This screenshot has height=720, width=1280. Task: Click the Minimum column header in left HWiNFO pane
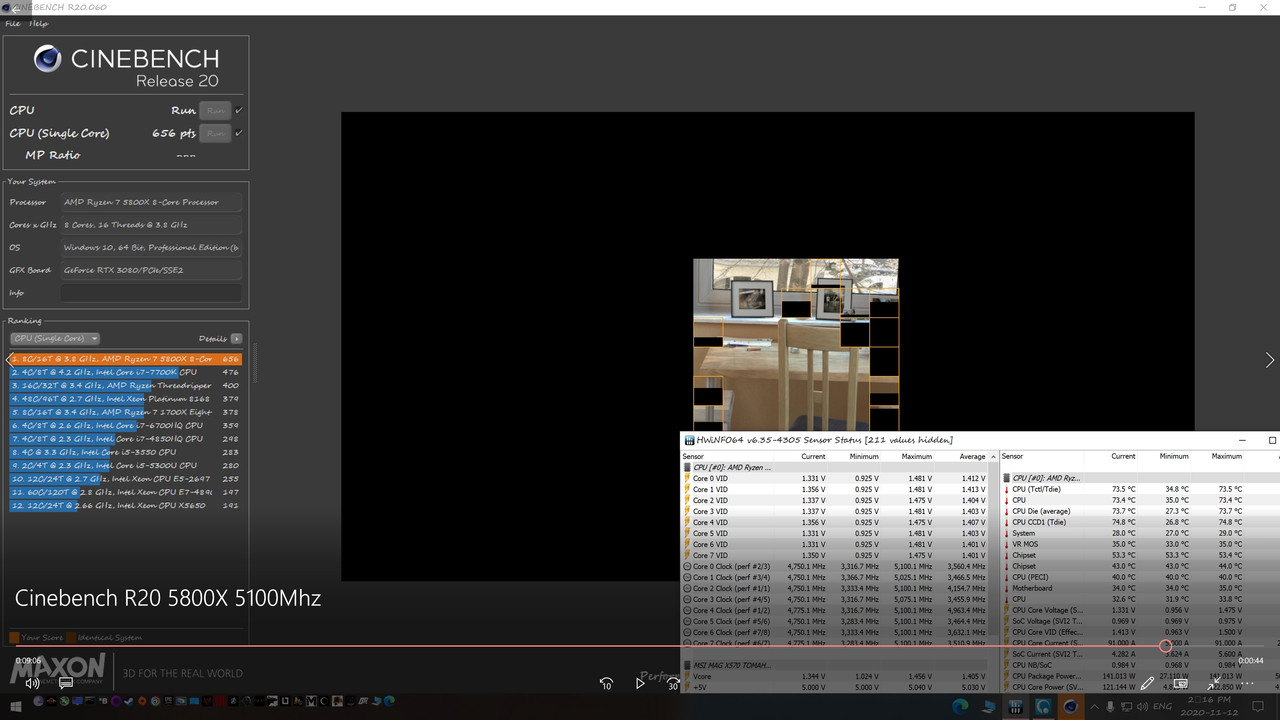(x=864, y=456)
